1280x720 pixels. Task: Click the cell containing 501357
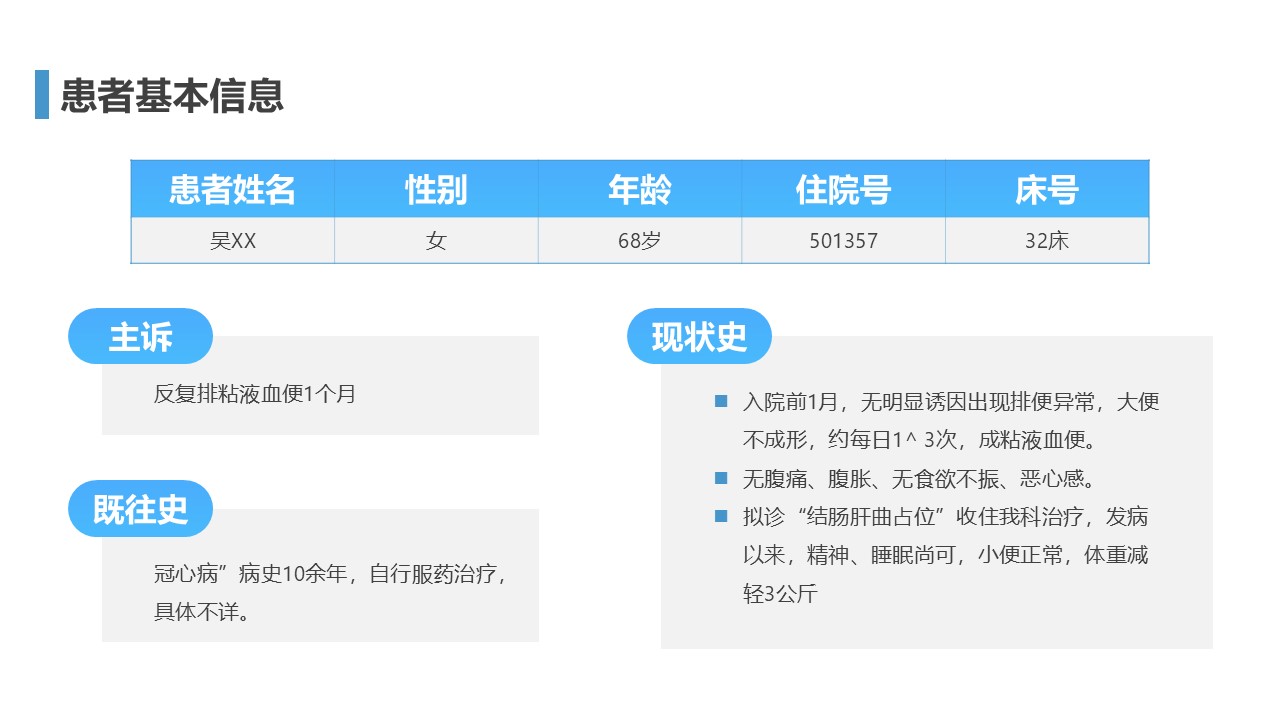point(843,241)
